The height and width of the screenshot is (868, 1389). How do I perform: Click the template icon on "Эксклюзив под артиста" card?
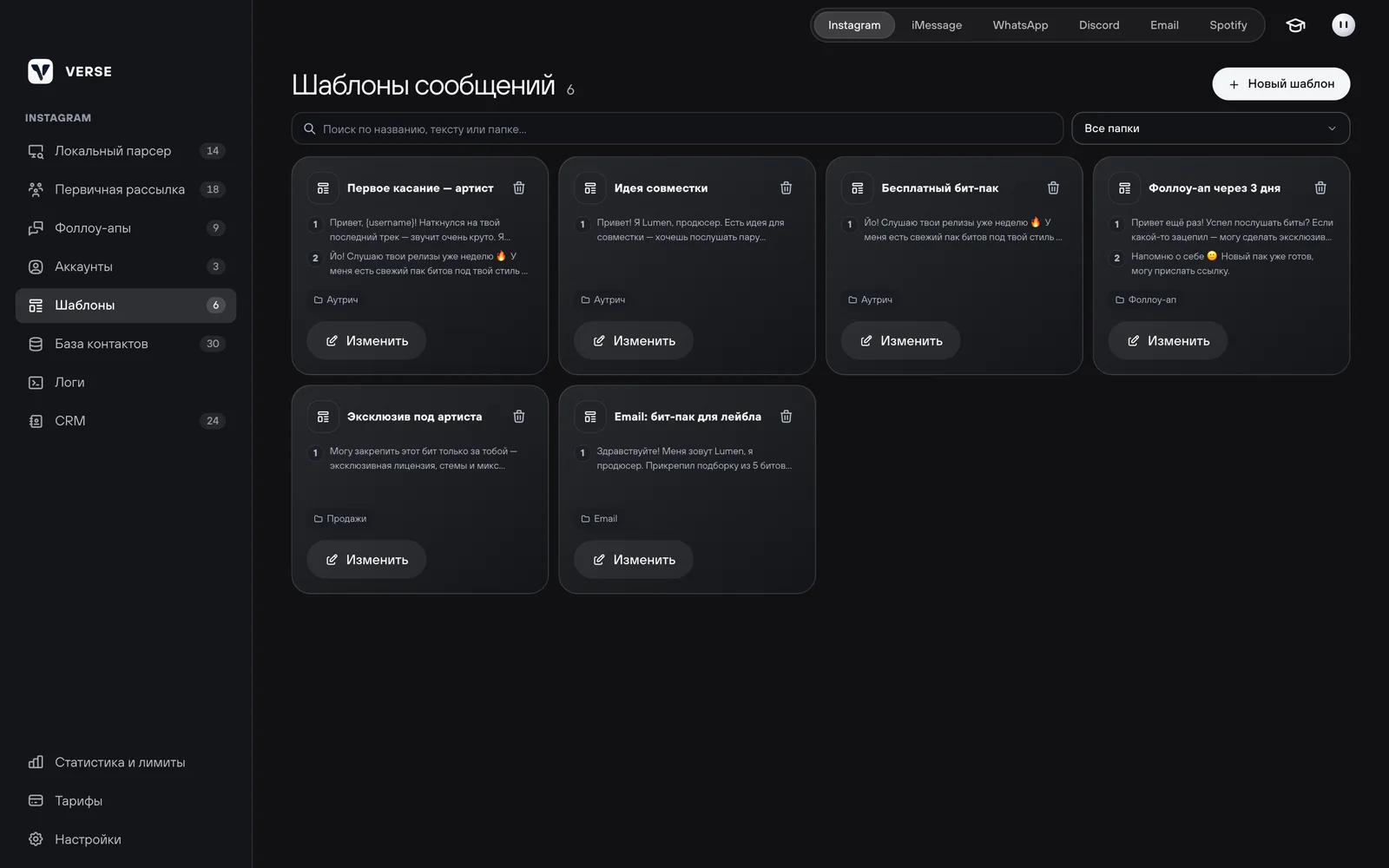coord(323,417)
